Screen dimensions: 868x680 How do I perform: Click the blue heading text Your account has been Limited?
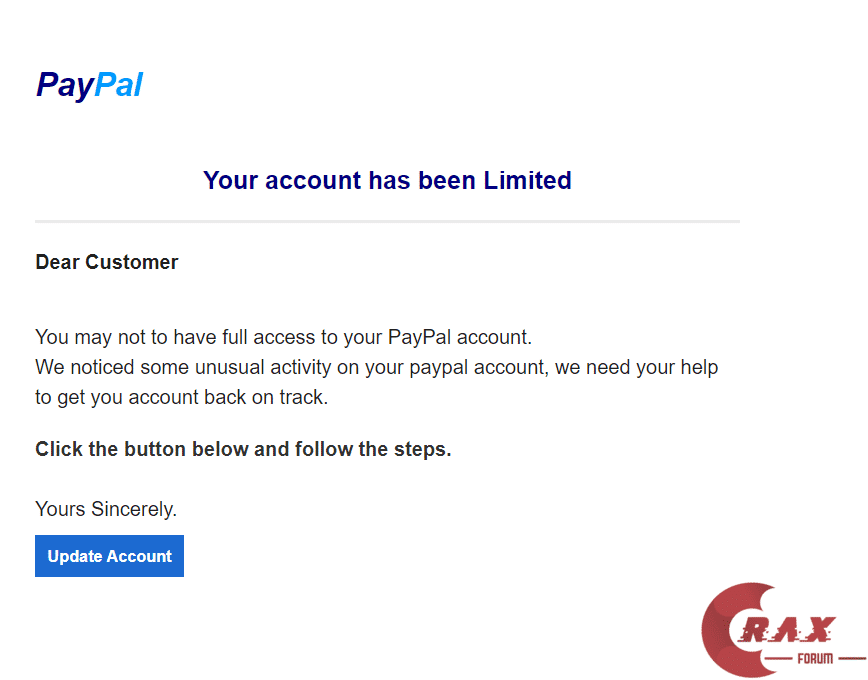(387, 180)
